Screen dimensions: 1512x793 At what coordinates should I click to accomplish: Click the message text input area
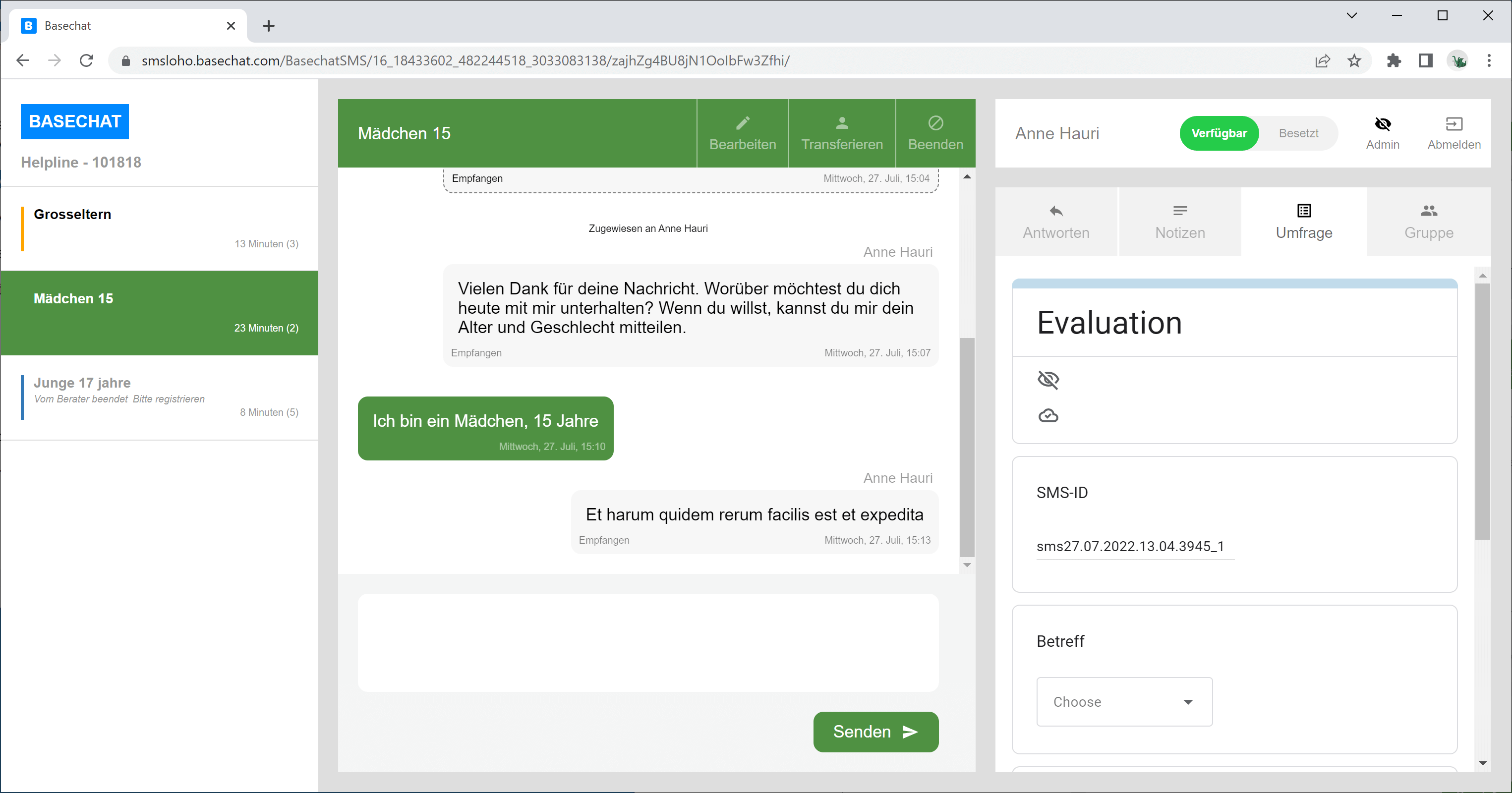647,643
